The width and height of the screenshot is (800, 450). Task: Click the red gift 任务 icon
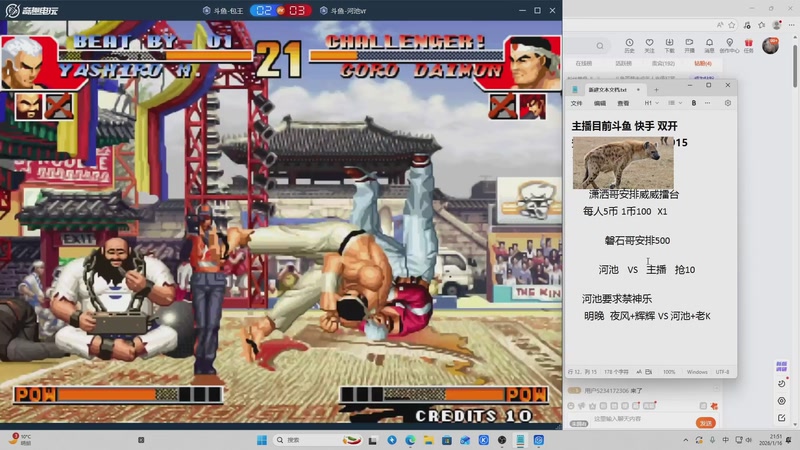pos(748,45)
